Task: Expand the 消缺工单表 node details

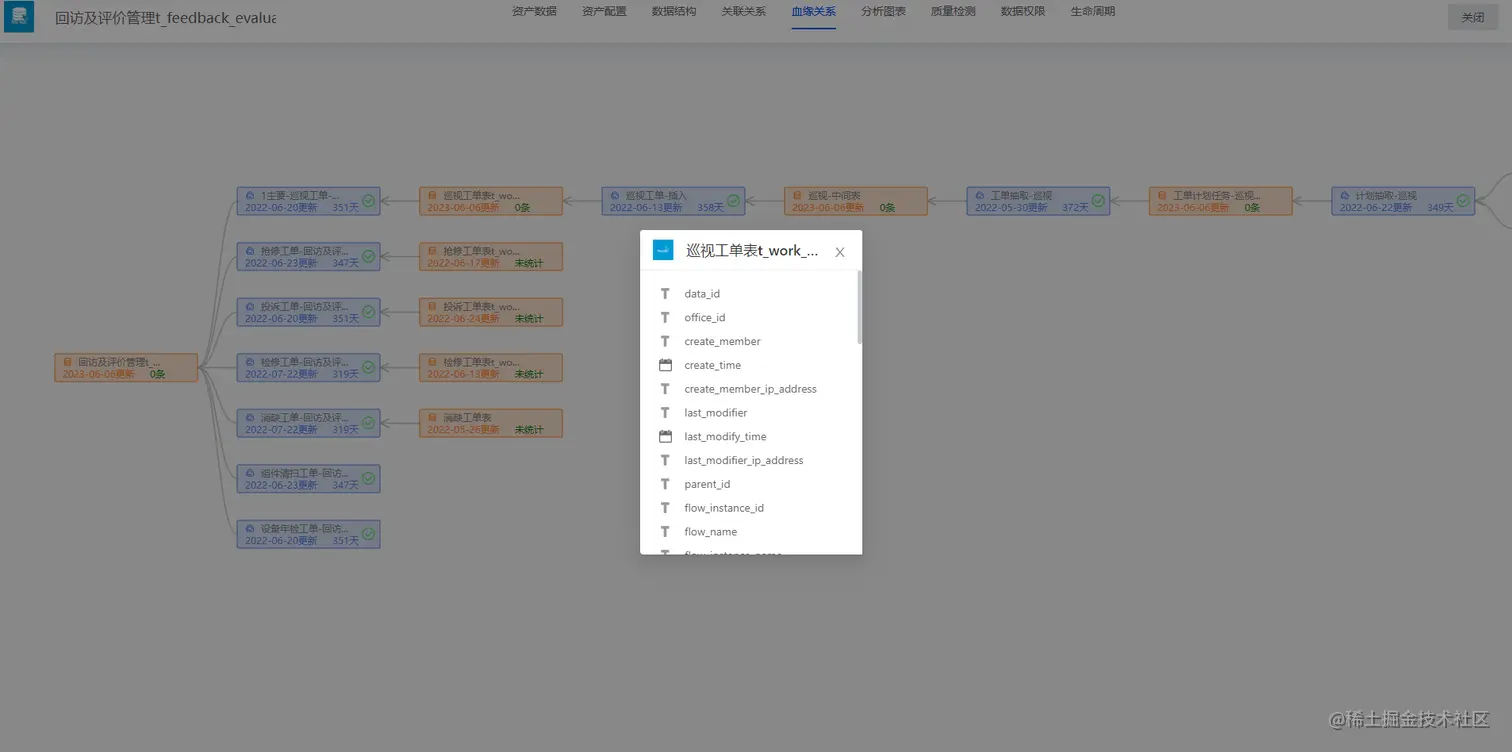Action: click(489, 422)
